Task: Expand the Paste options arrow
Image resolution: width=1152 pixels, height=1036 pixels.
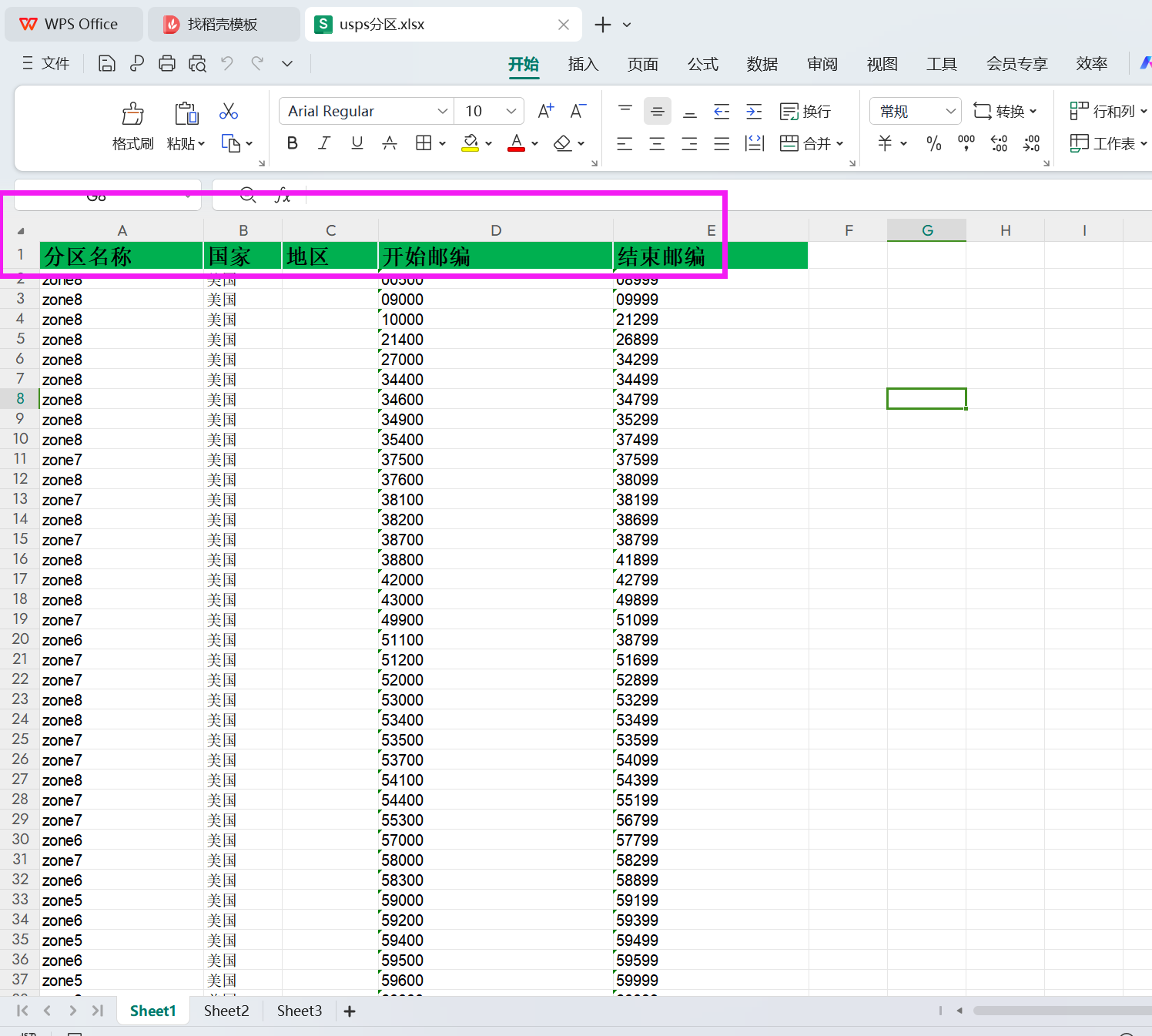Action: pyautogui.click(x=202, y=143)
